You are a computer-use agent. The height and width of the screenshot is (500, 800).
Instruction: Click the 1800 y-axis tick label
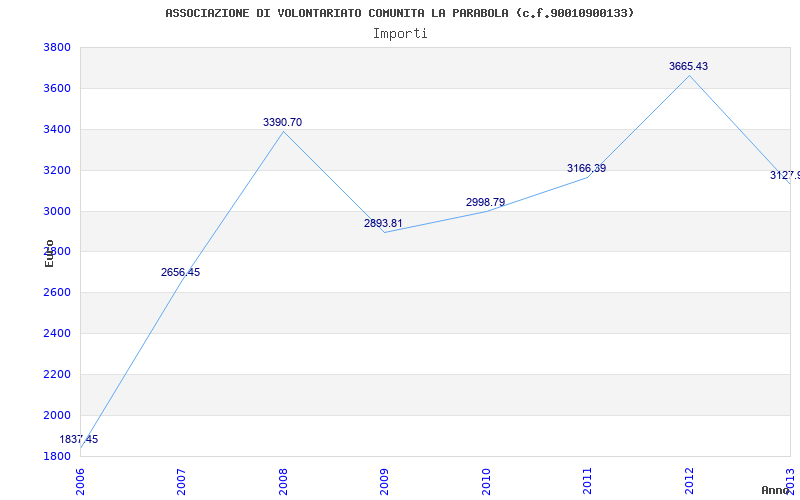click(x=58, y=456)
